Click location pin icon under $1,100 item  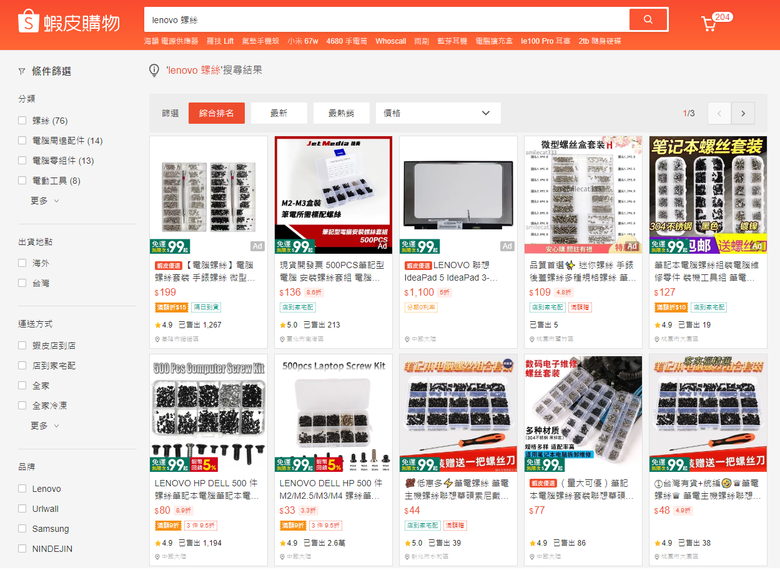tap(407, 339)
